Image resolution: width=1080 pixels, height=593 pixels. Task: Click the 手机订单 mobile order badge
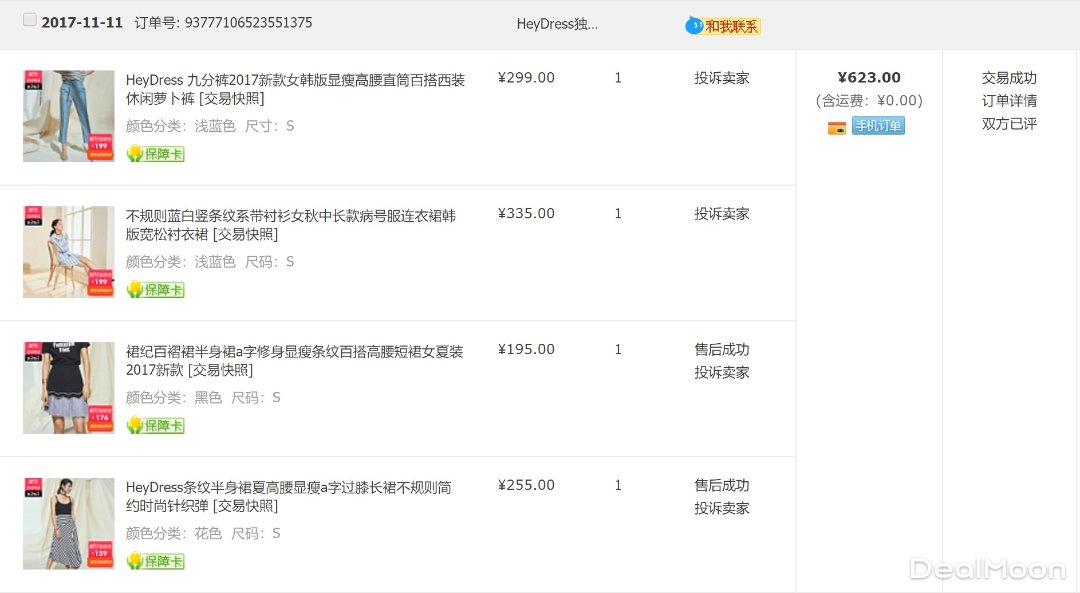[878, 126]
